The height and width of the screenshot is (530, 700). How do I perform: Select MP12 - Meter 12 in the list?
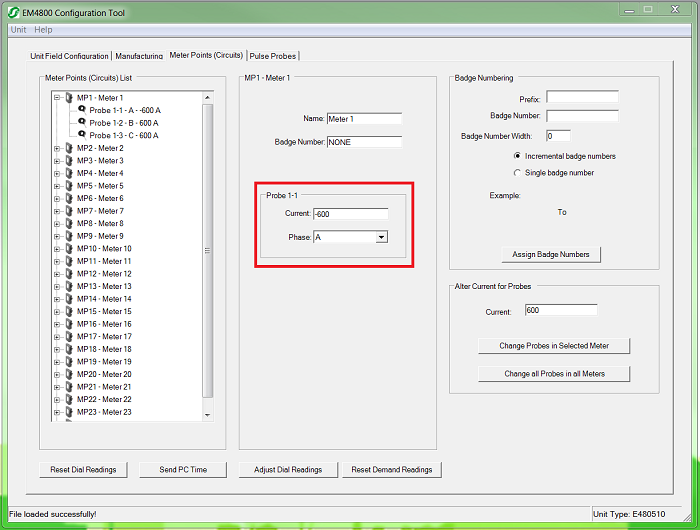(104, 274)
